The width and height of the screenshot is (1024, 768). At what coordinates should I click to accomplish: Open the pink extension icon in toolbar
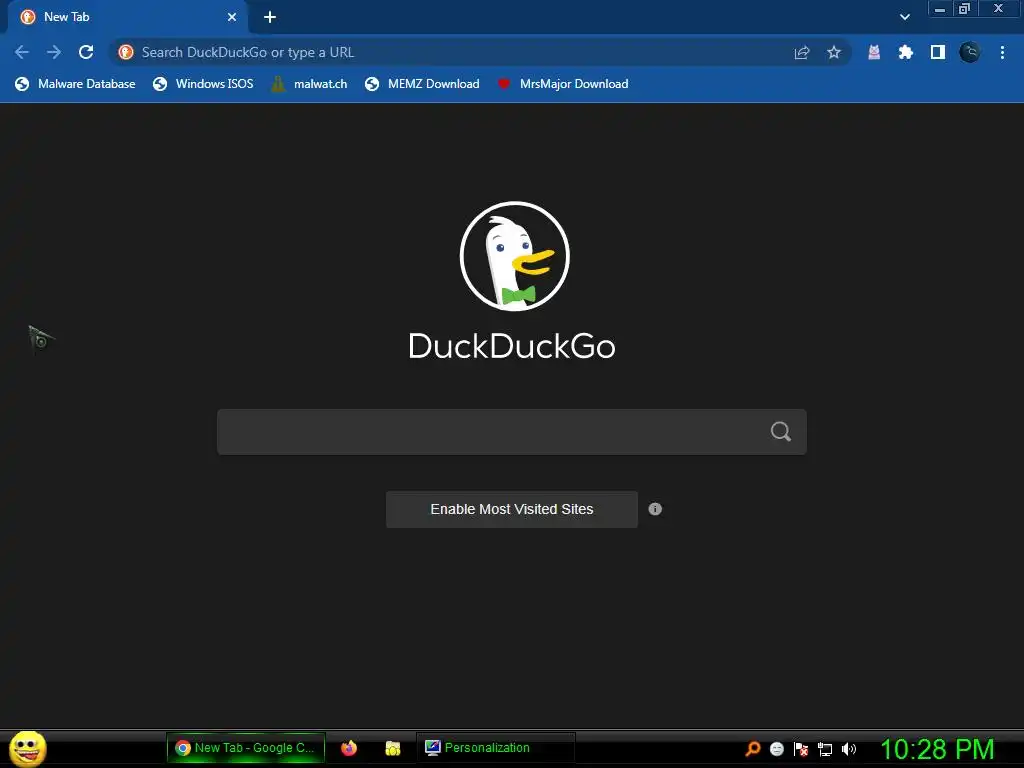pos(873,52)
